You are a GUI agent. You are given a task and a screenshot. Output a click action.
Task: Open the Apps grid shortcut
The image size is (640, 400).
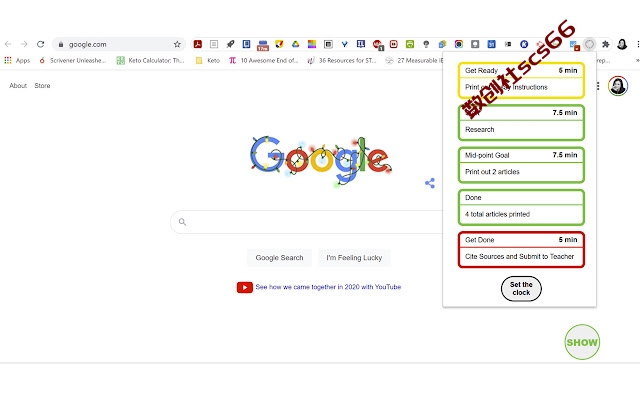18,60
